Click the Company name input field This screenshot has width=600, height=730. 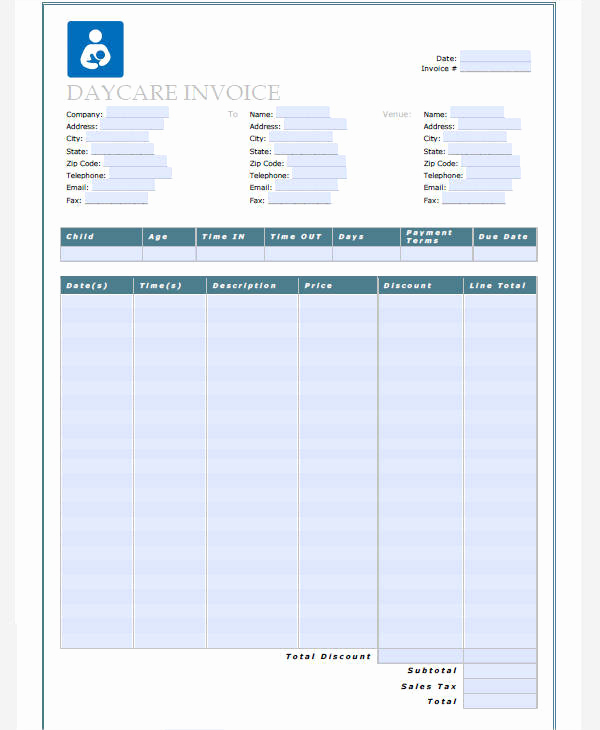[137, 112]
